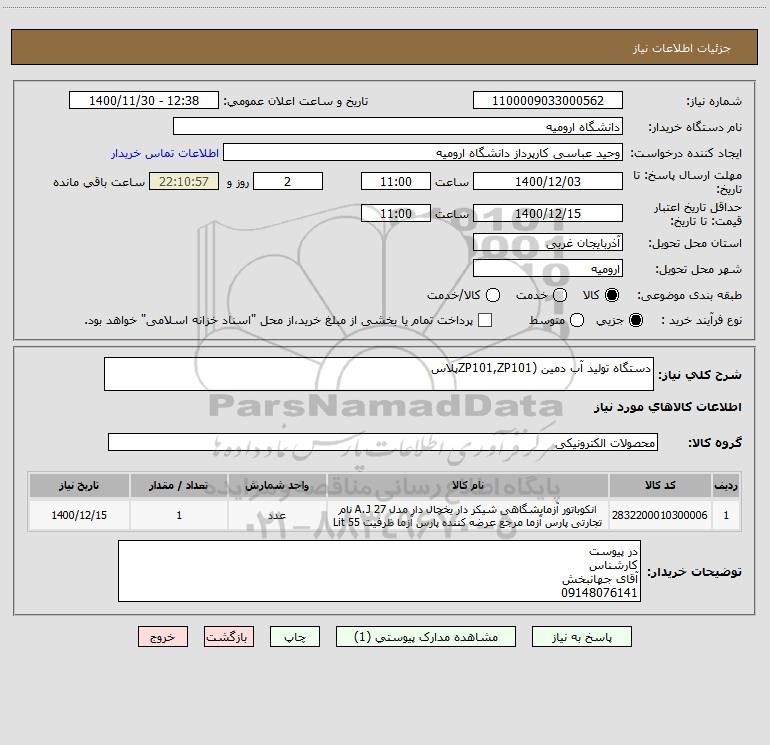The height and width of the screenshot is (745, 770).
Task: Choose the متوسط purchase type radio
Action: click(x=577, y=320)
